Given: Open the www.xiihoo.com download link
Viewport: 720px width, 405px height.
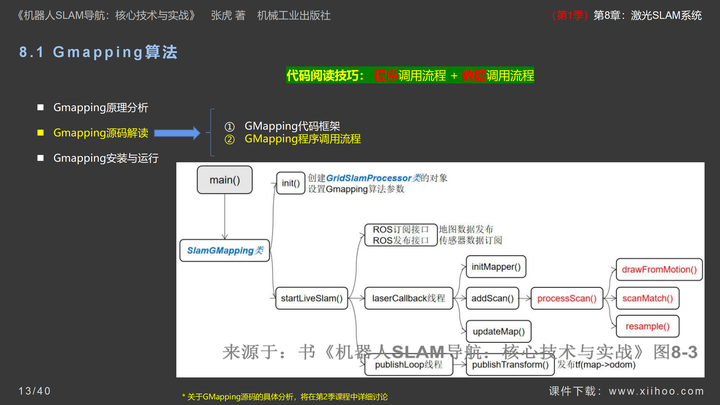Looking at the screenshot, I should [x=656, y=391].
